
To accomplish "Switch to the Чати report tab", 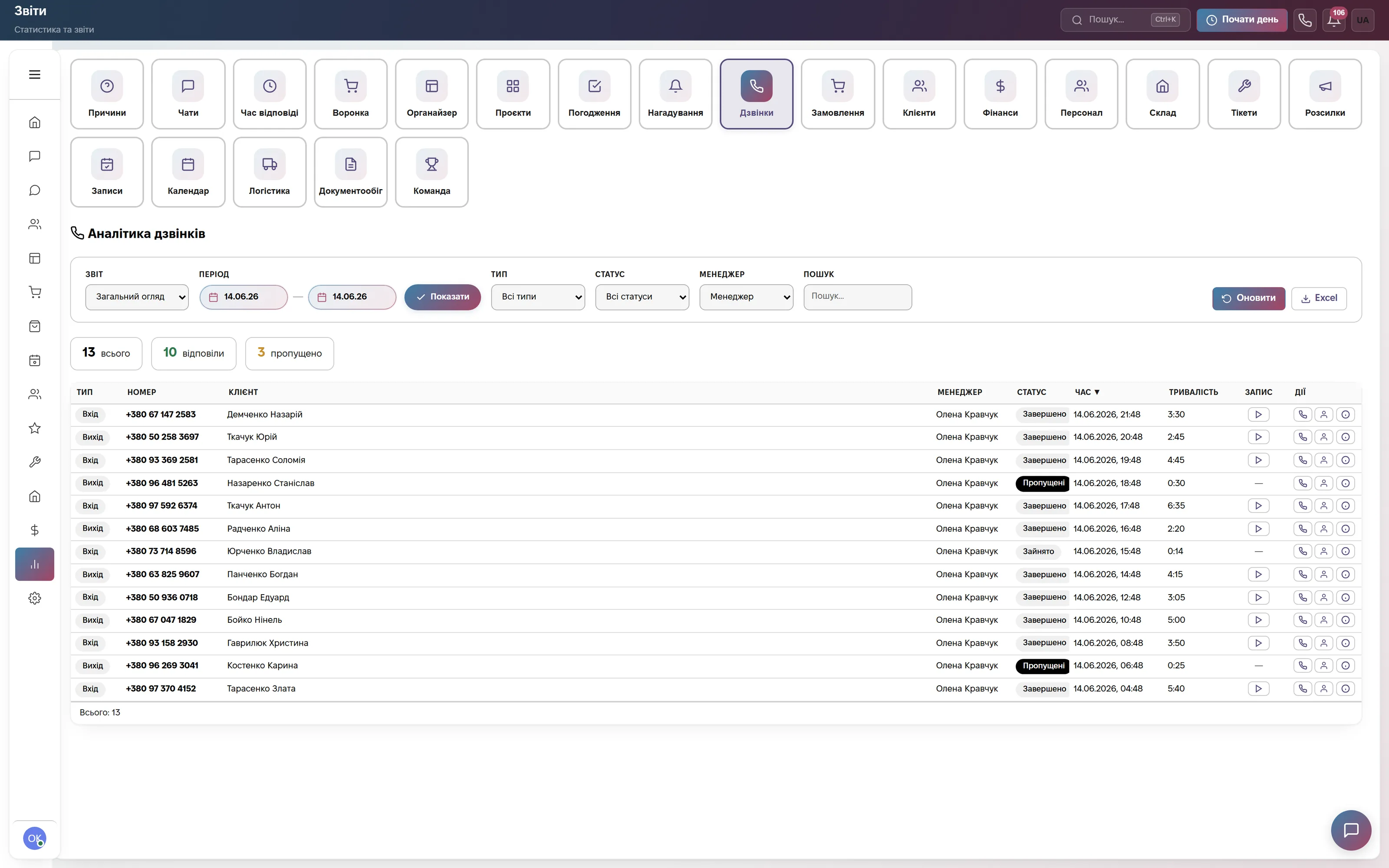I will 188,94.
